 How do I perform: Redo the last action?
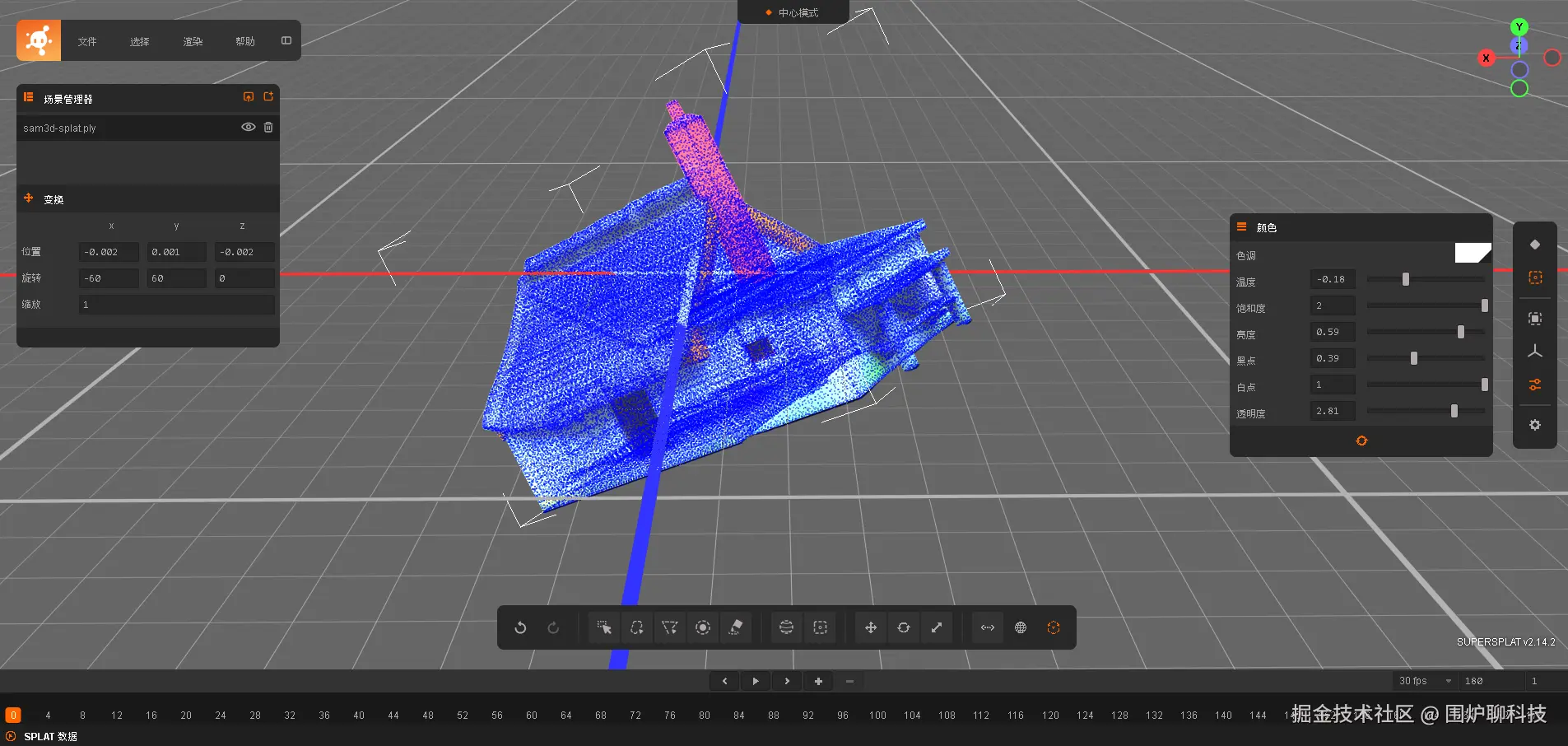(553, 627)
